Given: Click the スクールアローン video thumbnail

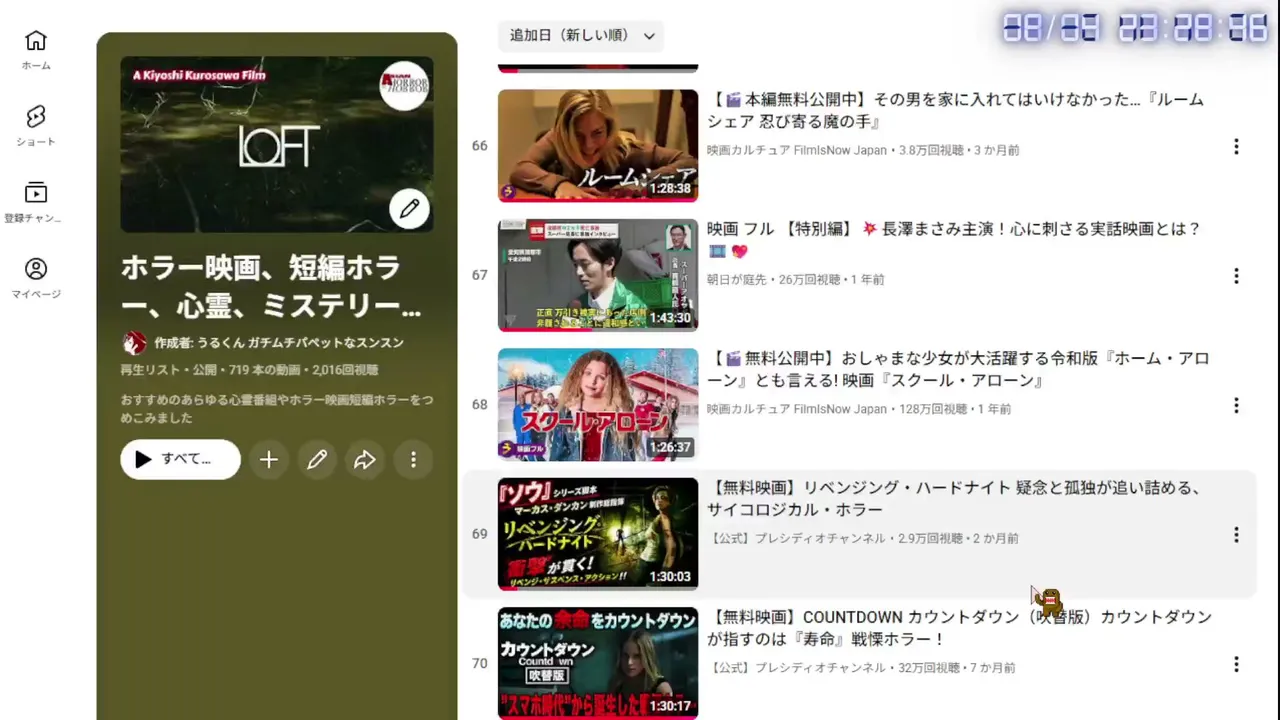Looking at the screenshot, I should [598, 404].
